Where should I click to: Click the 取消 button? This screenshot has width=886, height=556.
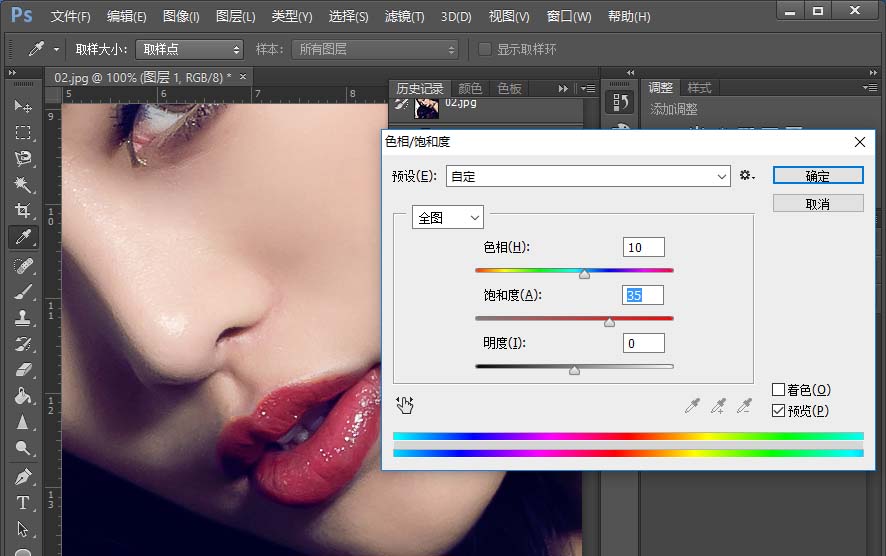[817, 203]
